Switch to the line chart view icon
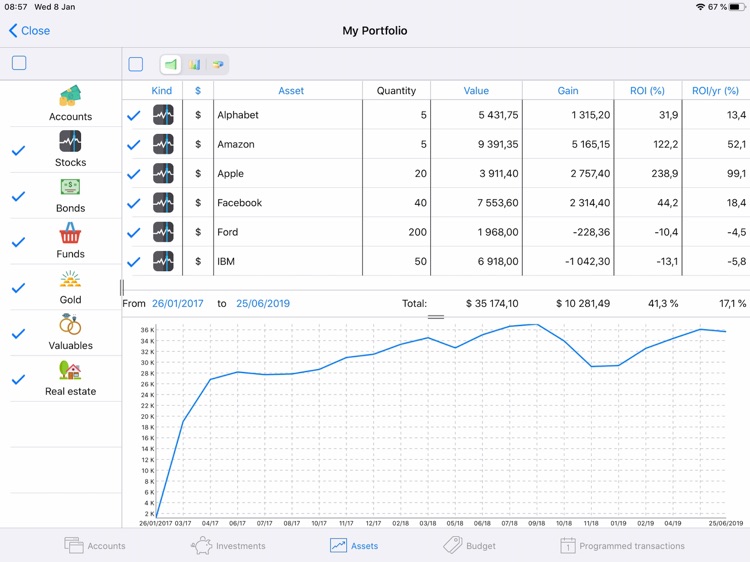 (171, 64)
